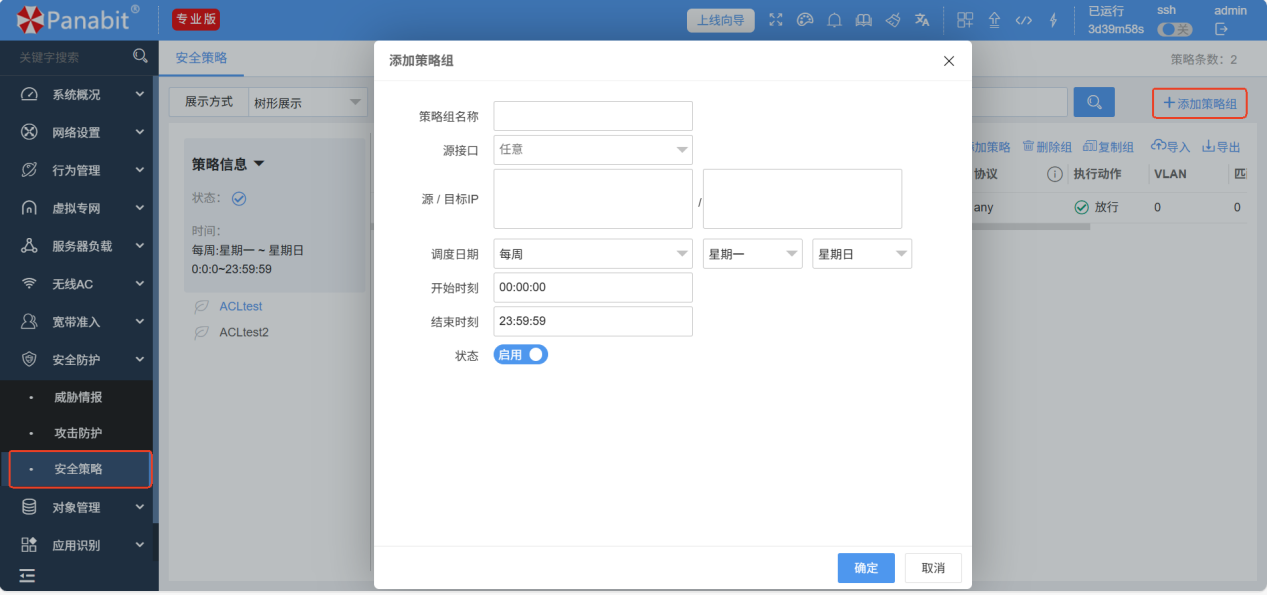1267x595 pixels.
Task: Open the 调度日期 每周 dropdown
Action: tap(592, 254)
